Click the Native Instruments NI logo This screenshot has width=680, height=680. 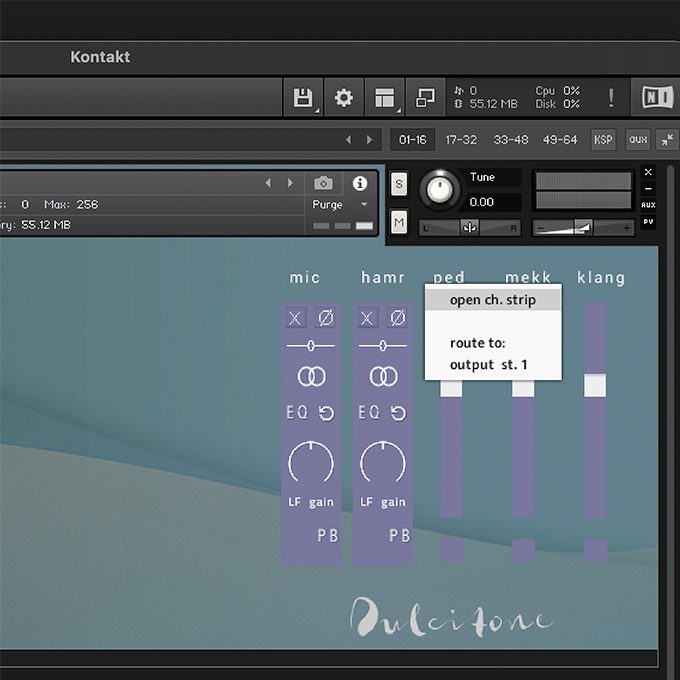(x=657, y=97)
